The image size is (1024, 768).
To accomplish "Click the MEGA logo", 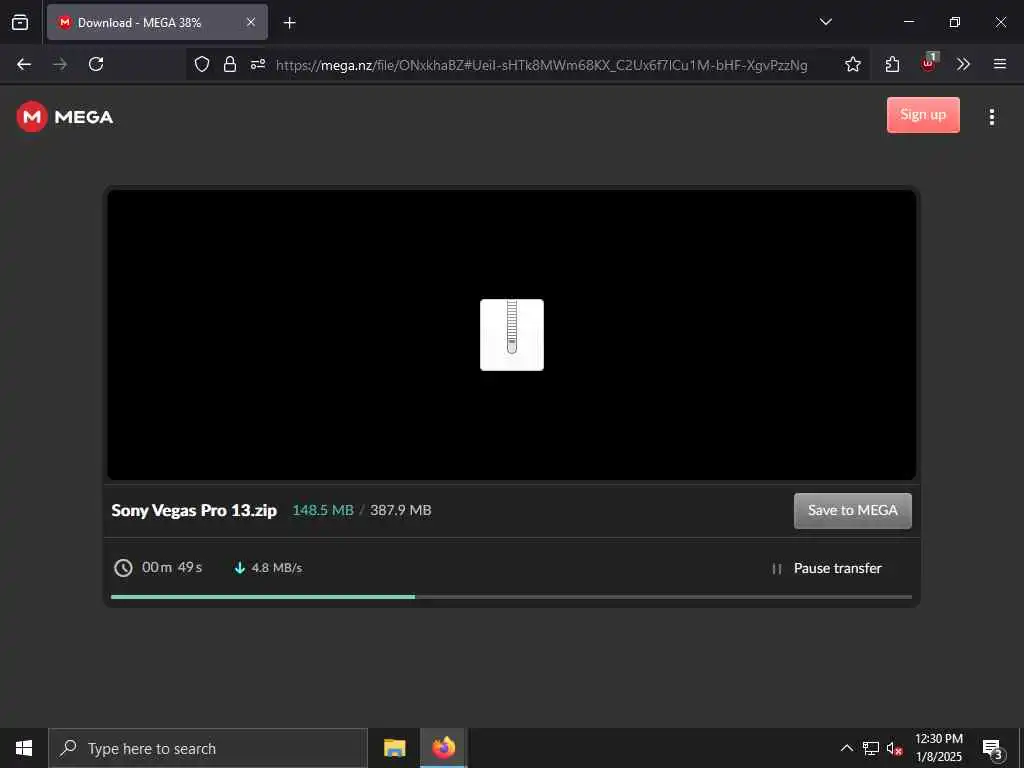I will pyautogui.click(x=65, y=117).
